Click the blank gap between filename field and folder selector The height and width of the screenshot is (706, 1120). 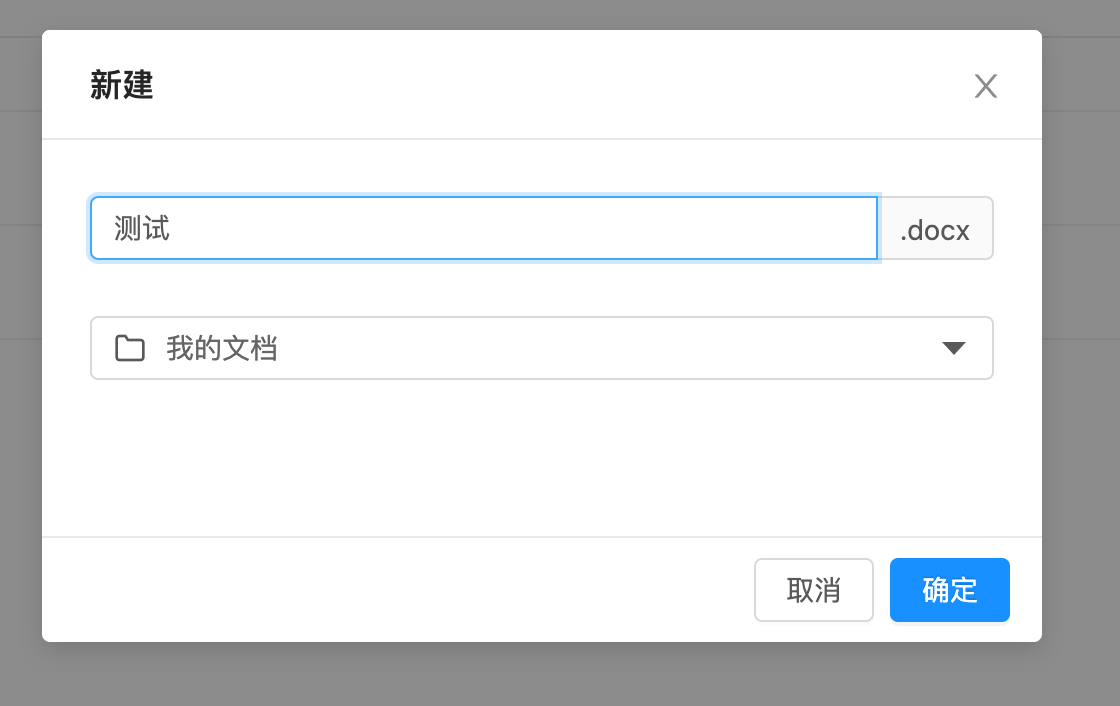coord(540,288)
